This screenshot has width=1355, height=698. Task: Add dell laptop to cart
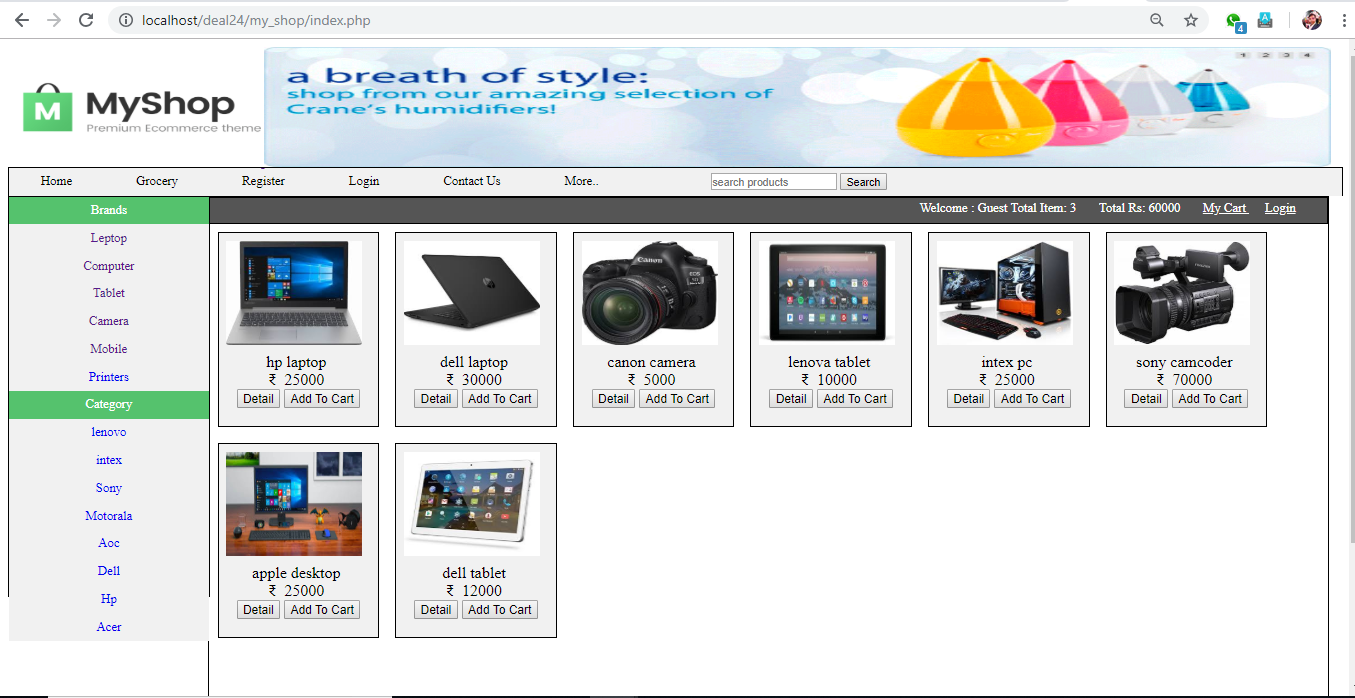point(500,398)
